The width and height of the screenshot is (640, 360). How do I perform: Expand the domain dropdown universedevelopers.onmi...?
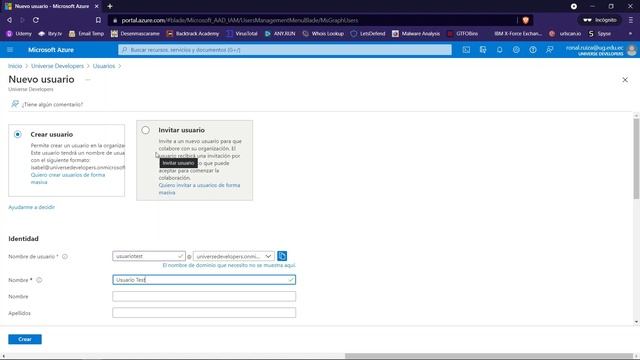[x=234, y=256]
